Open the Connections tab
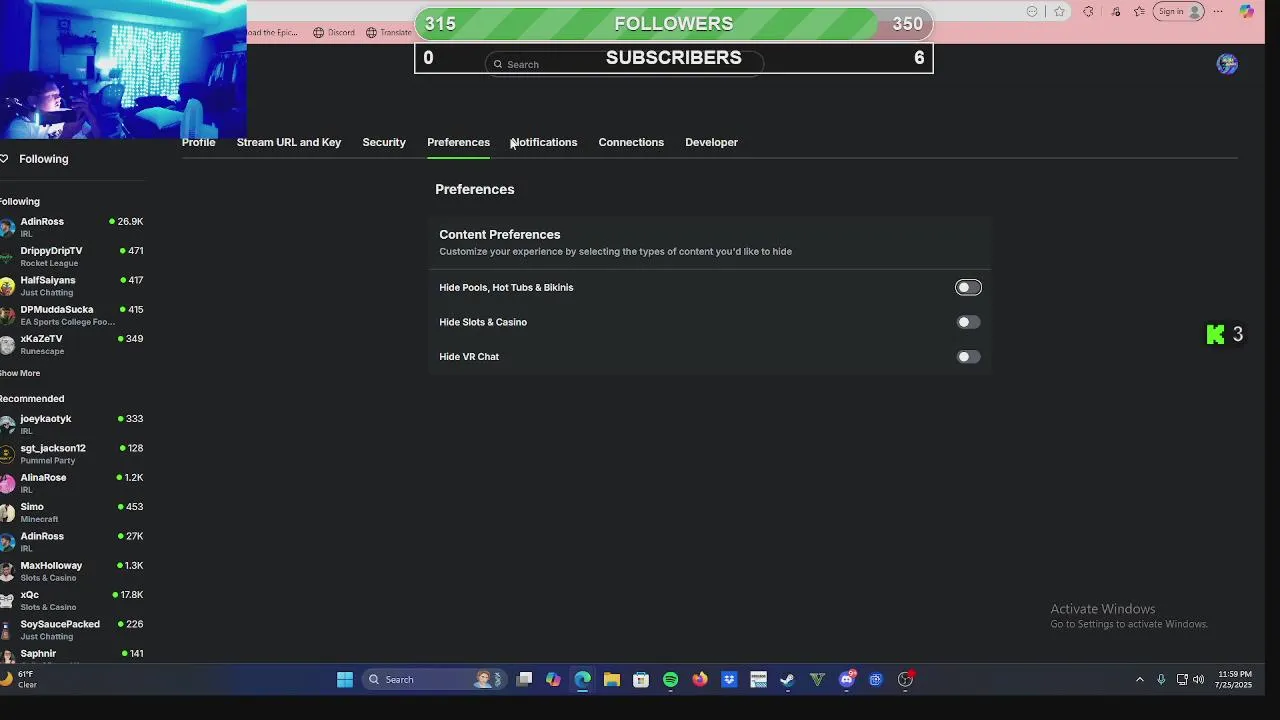The image size is (1280, 720). click(631, 142)
